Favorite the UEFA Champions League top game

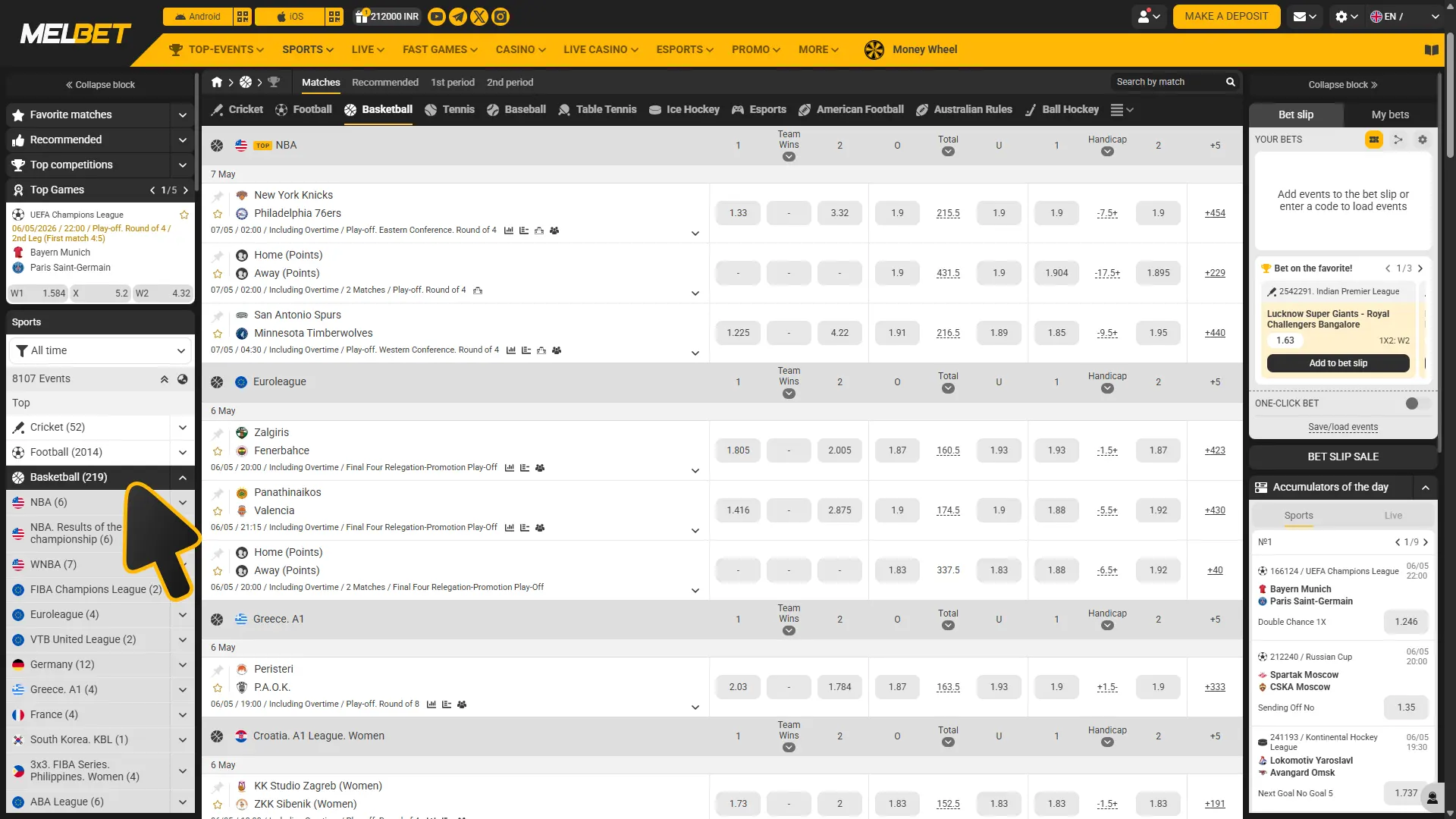click(184, 215)
